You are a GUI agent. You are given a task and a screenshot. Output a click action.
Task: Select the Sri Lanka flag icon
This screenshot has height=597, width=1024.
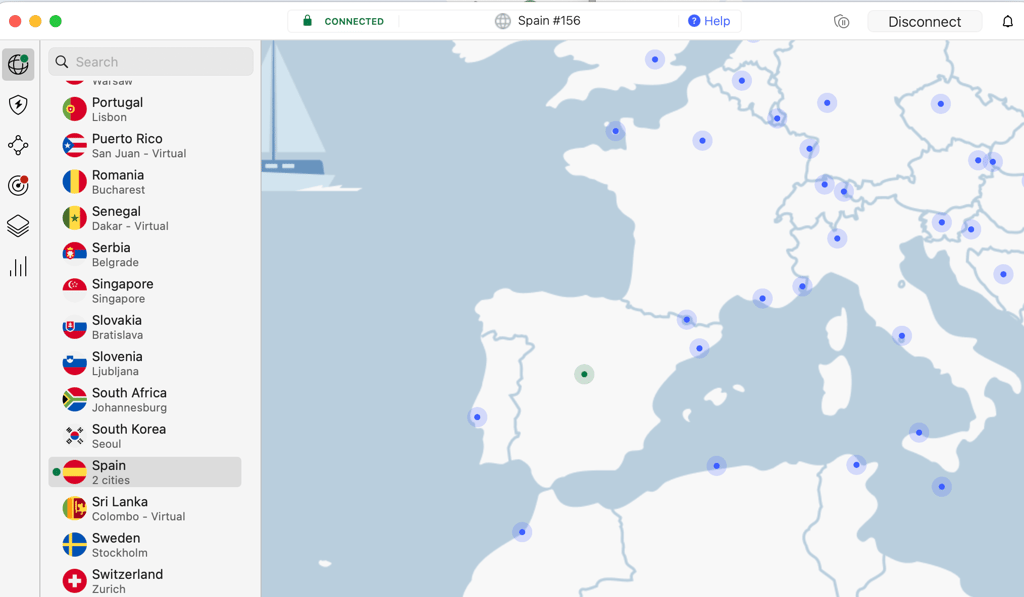point(74,508)
